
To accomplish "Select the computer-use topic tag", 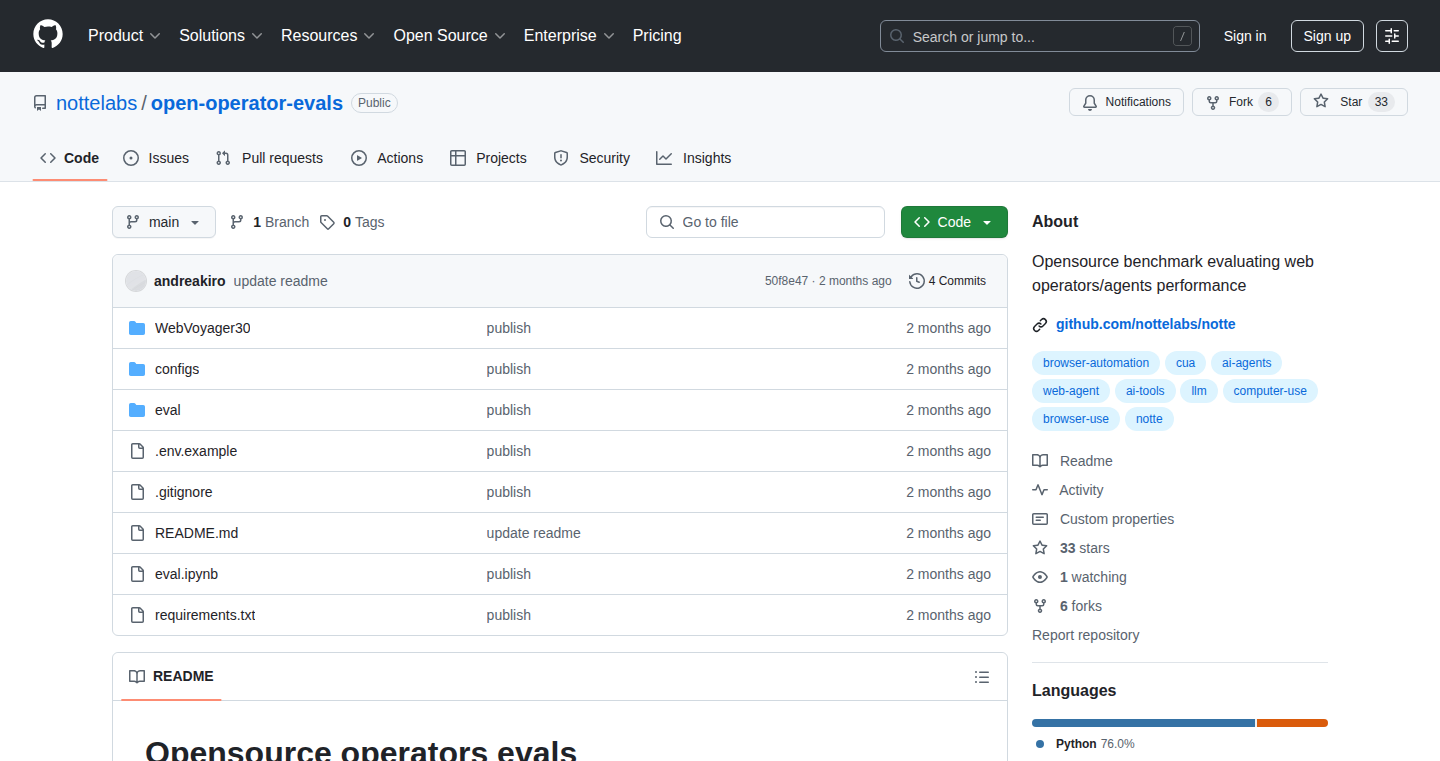I will pyautogui.click(x=1270, y=391).
